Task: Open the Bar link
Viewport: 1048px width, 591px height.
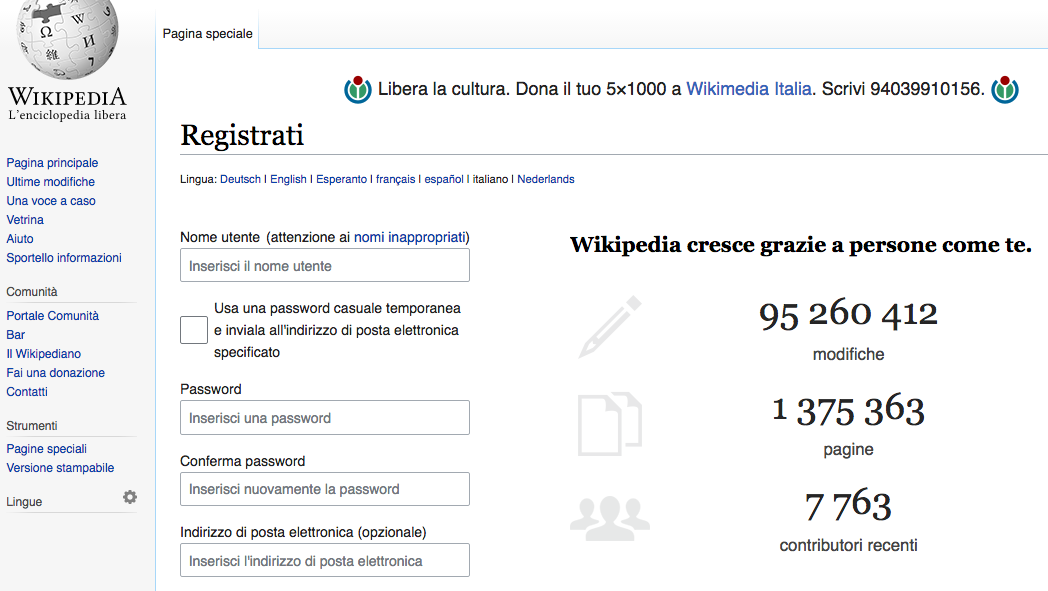Action: click(15, 335)
